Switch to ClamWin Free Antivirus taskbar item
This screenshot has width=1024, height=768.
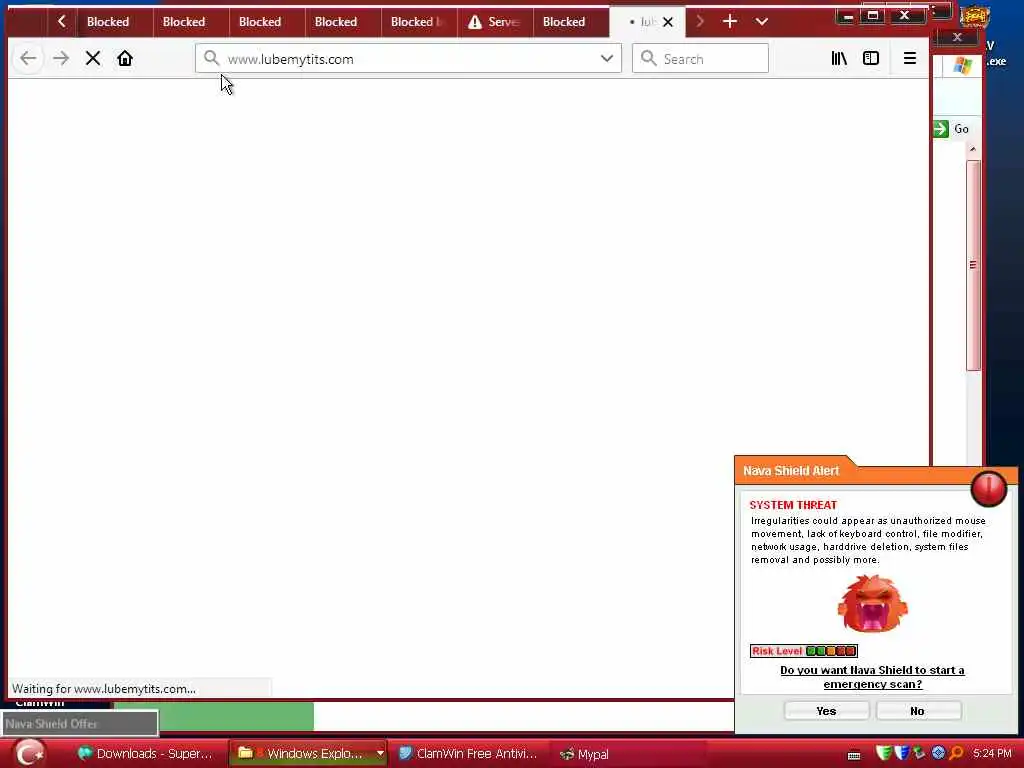[468, 754]
